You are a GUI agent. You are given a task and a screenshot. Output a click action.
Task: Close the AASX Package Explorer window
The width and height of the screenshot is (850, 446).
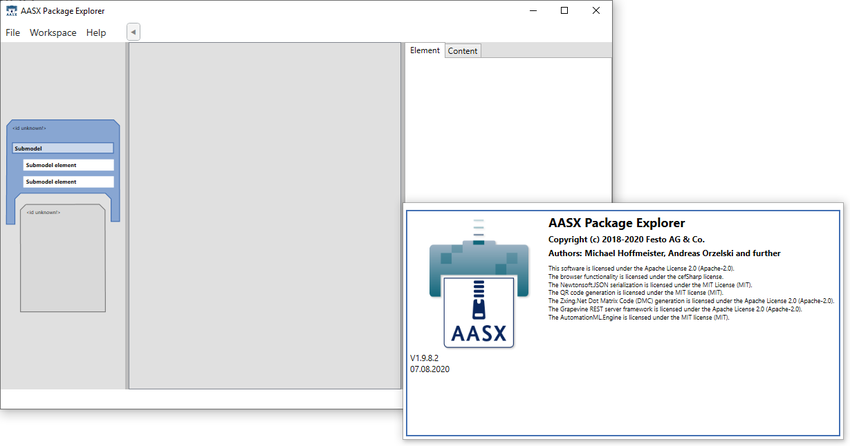596,10
